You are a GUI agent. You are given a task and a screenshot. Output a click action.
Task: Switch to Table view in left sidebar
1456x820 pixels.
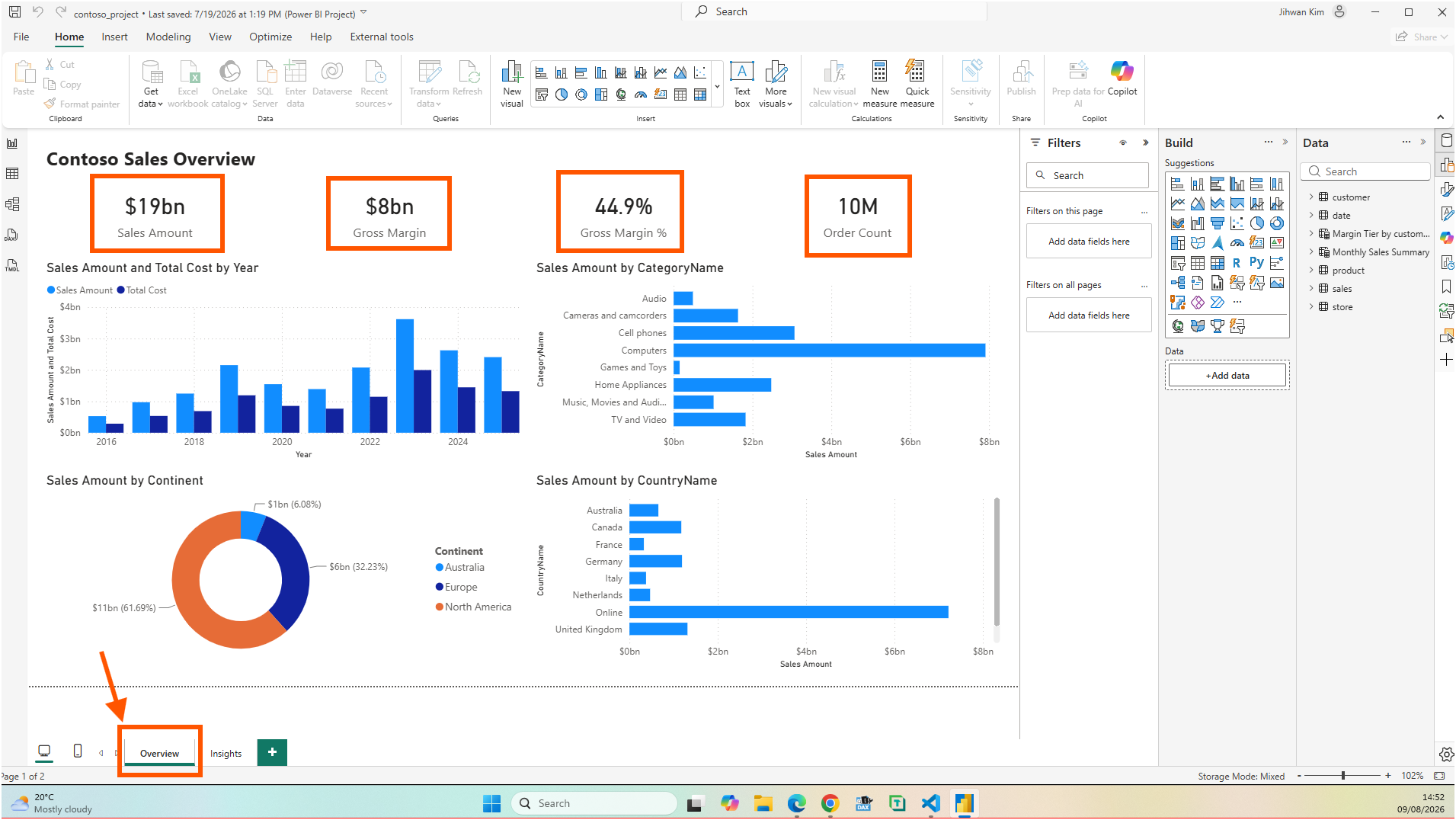tap(12, 174)
